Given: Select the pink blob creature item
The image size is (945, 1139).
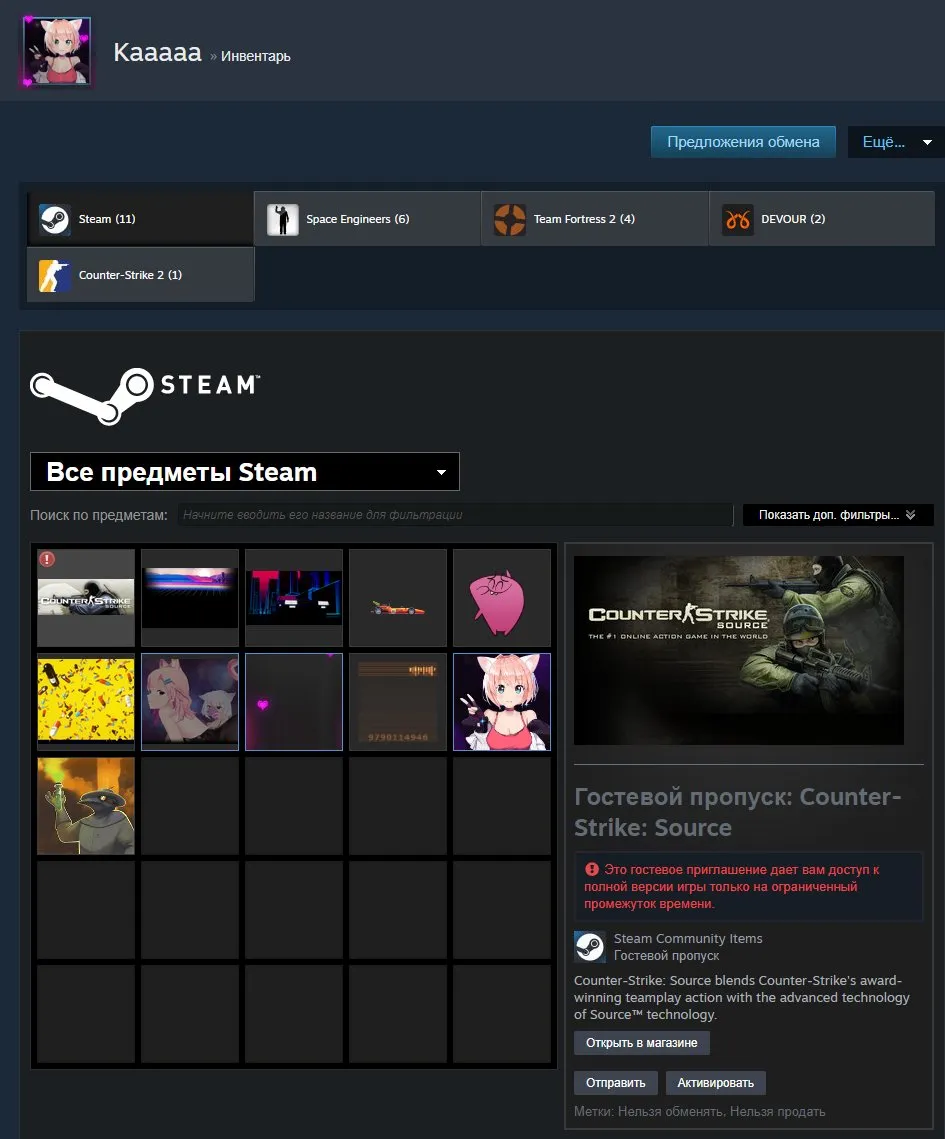Looking at the screenshot, I should pos(501,598).
